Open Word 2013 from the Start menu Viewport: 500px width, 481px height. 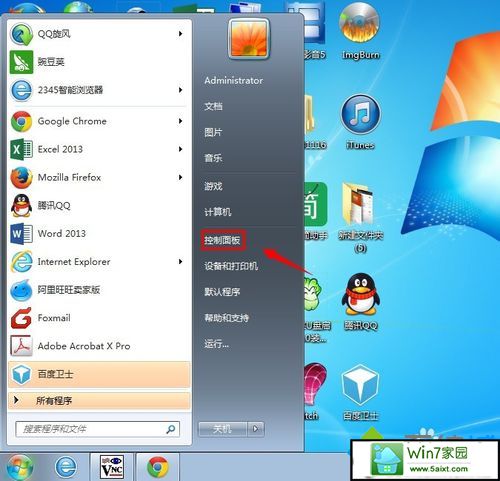(98, 233)
